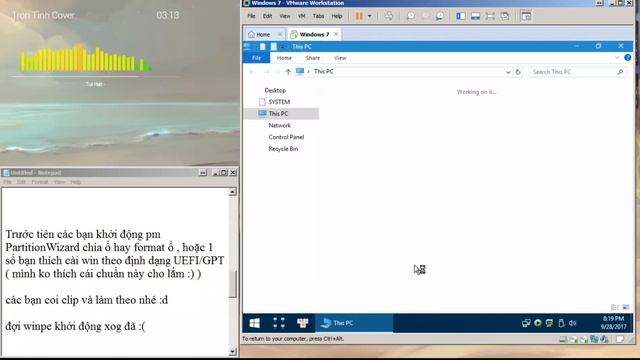Open Notepad View menu
The width and height of the screenshot is (640, 360).
point(60,182)
